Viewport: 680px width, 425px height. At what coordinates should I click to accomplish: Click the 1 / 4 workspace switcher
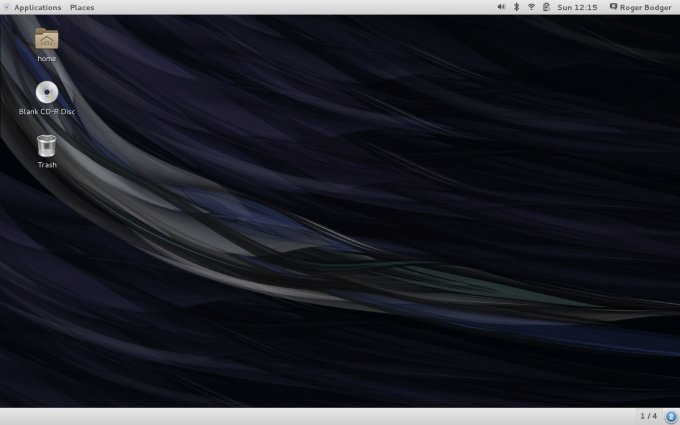point(648,416)
